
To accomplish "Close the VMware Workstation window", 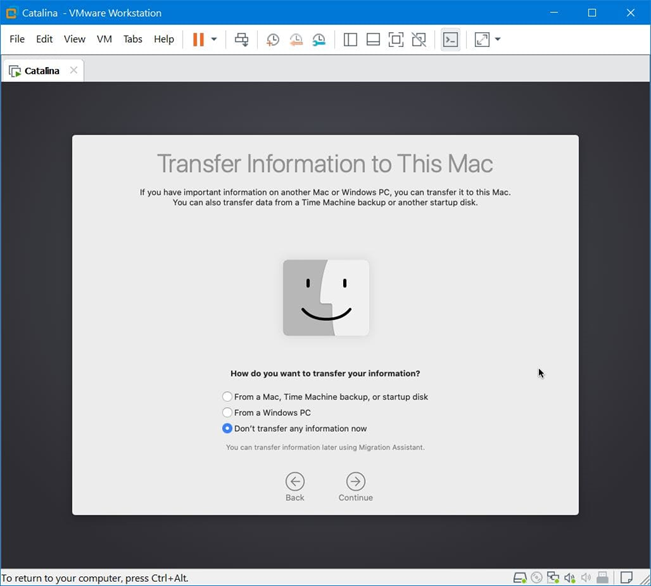I will [631, 13].
